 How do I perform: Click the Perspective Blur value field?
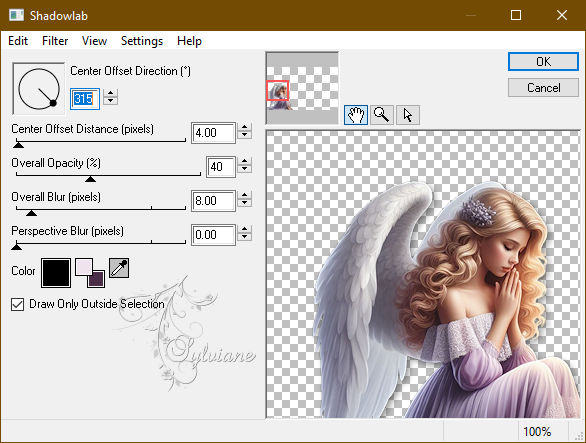(213, 235)
